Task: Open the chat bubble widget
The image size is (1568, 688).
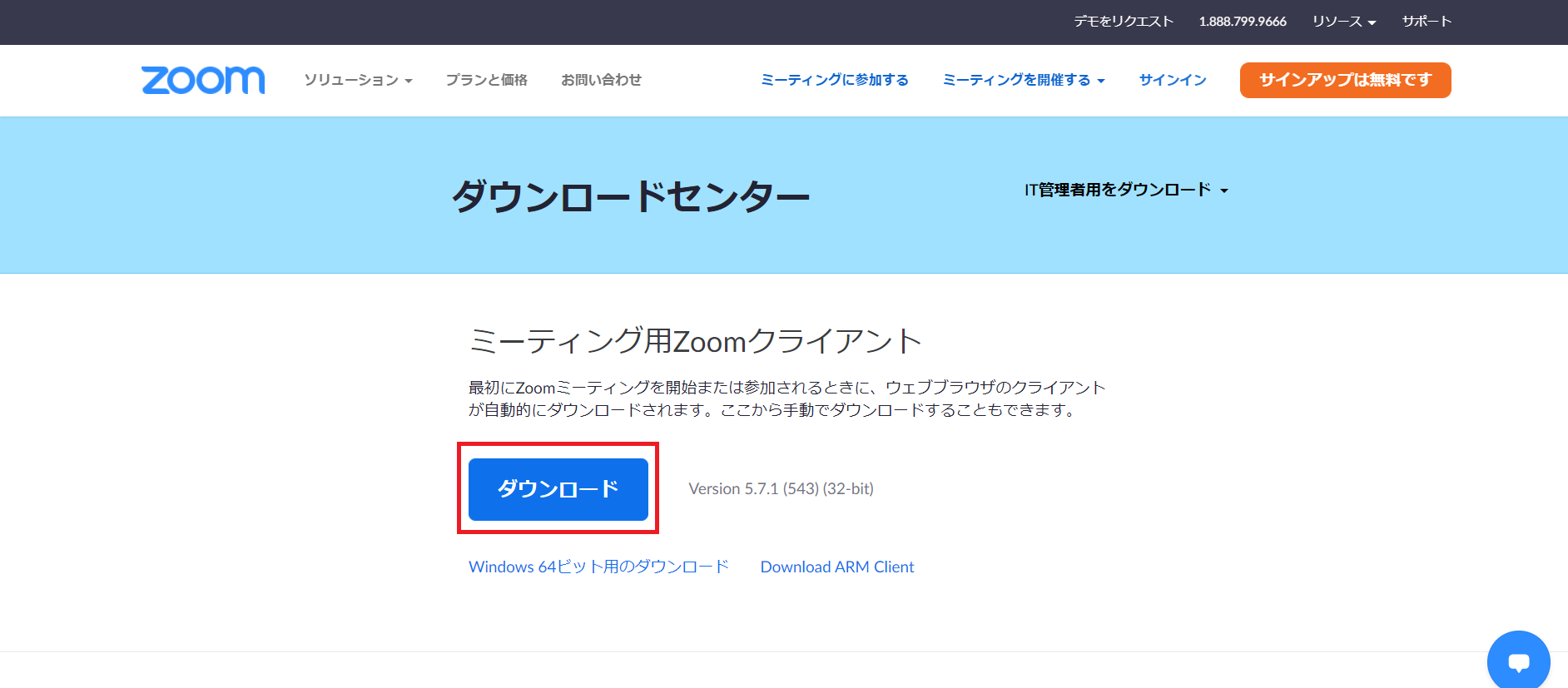Action: coord(1518,662)
